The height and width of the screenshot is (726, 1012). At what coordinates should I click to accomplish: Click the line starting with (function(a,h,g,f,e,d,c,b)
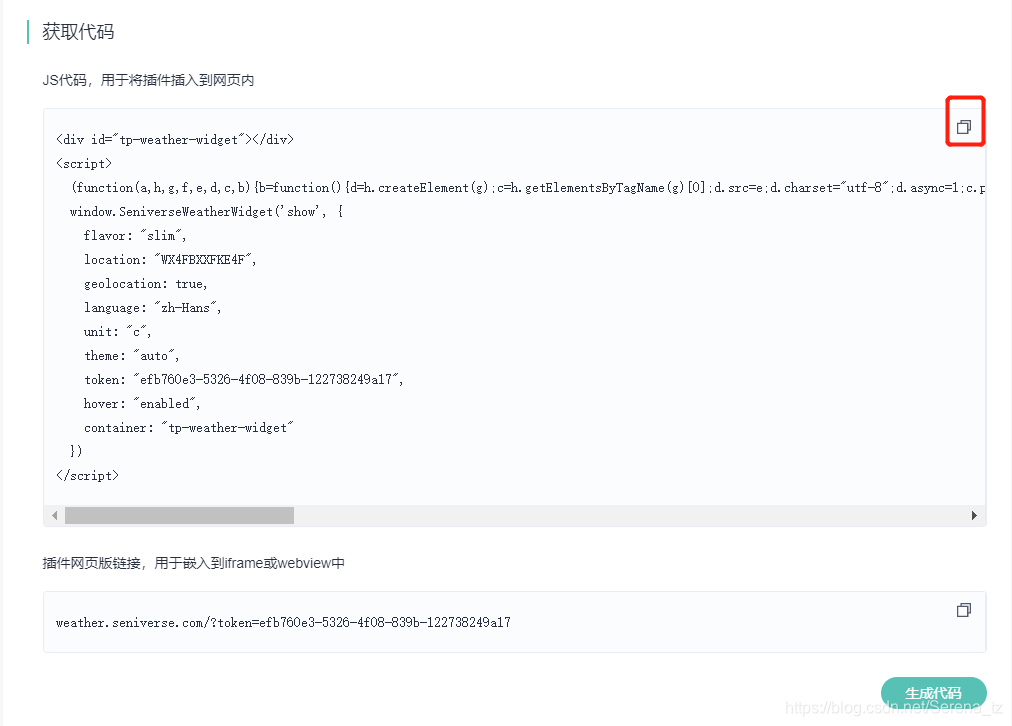528,188
